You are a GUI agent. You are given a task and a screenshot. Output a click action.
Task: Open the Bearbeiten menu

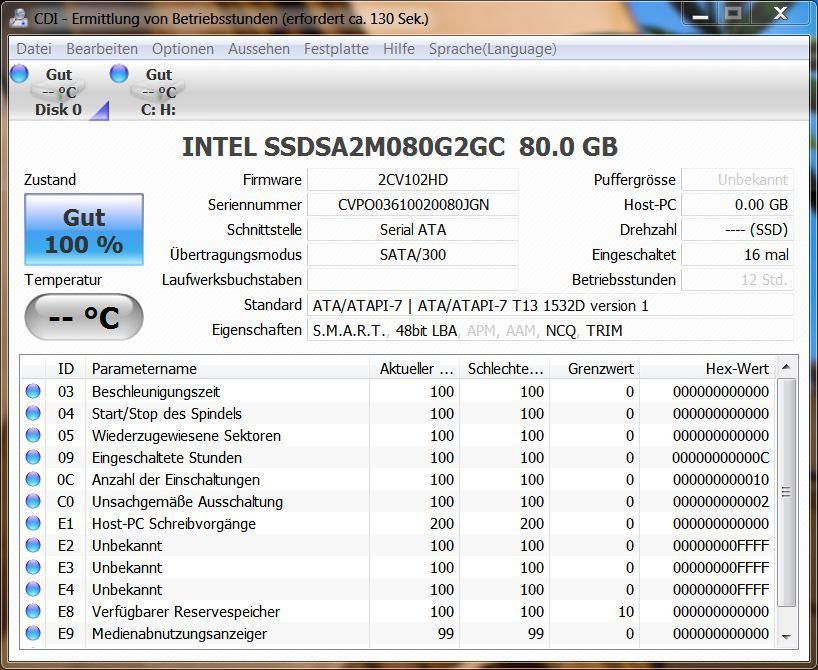(102, 49)
